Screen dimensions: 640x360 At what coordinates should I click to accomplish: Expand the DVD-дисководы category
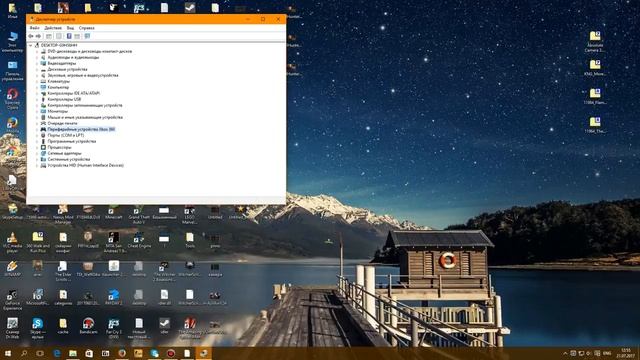(37, 51)
